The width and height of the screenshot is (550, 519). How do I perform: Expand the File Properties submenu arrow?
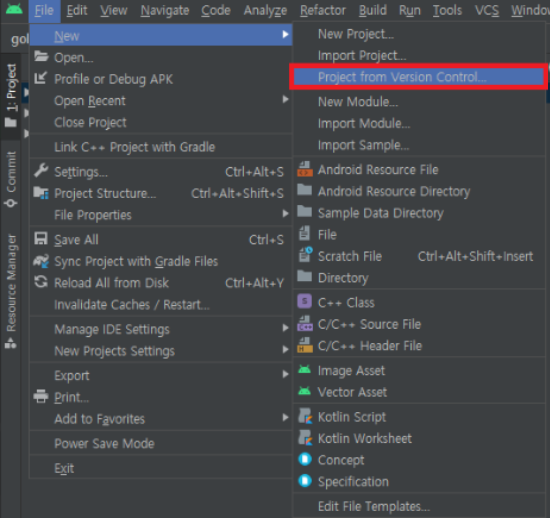coord(286,214)
